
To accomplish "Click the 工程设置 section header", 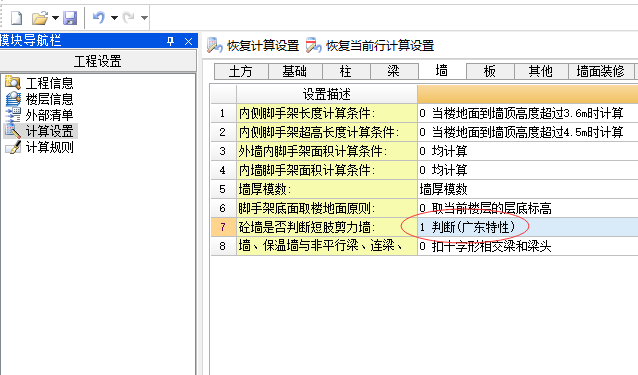I will click(98, 62).
